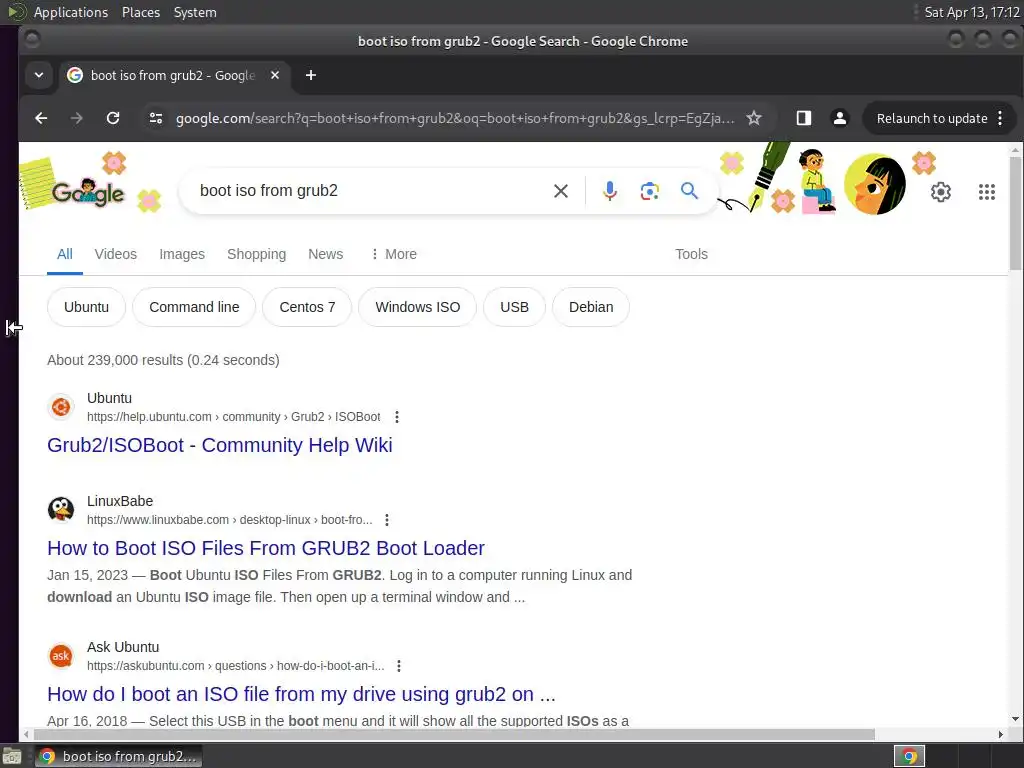The height and width of the screenshot is (768, 1024).
Task: Open Grub2/ISOBoot Community Help Wiki link
Action: 219,445
